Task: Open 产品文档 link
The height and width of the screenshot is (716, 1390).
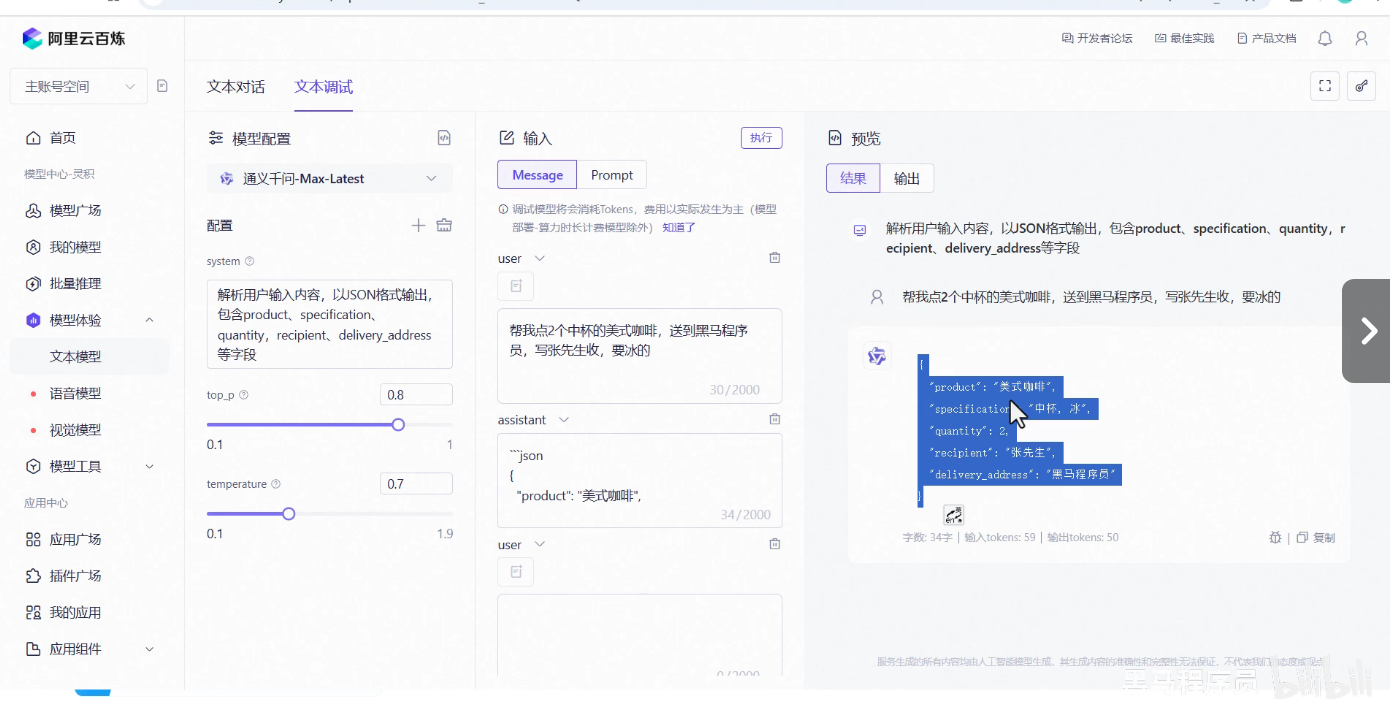Action: click(1266, 38)
